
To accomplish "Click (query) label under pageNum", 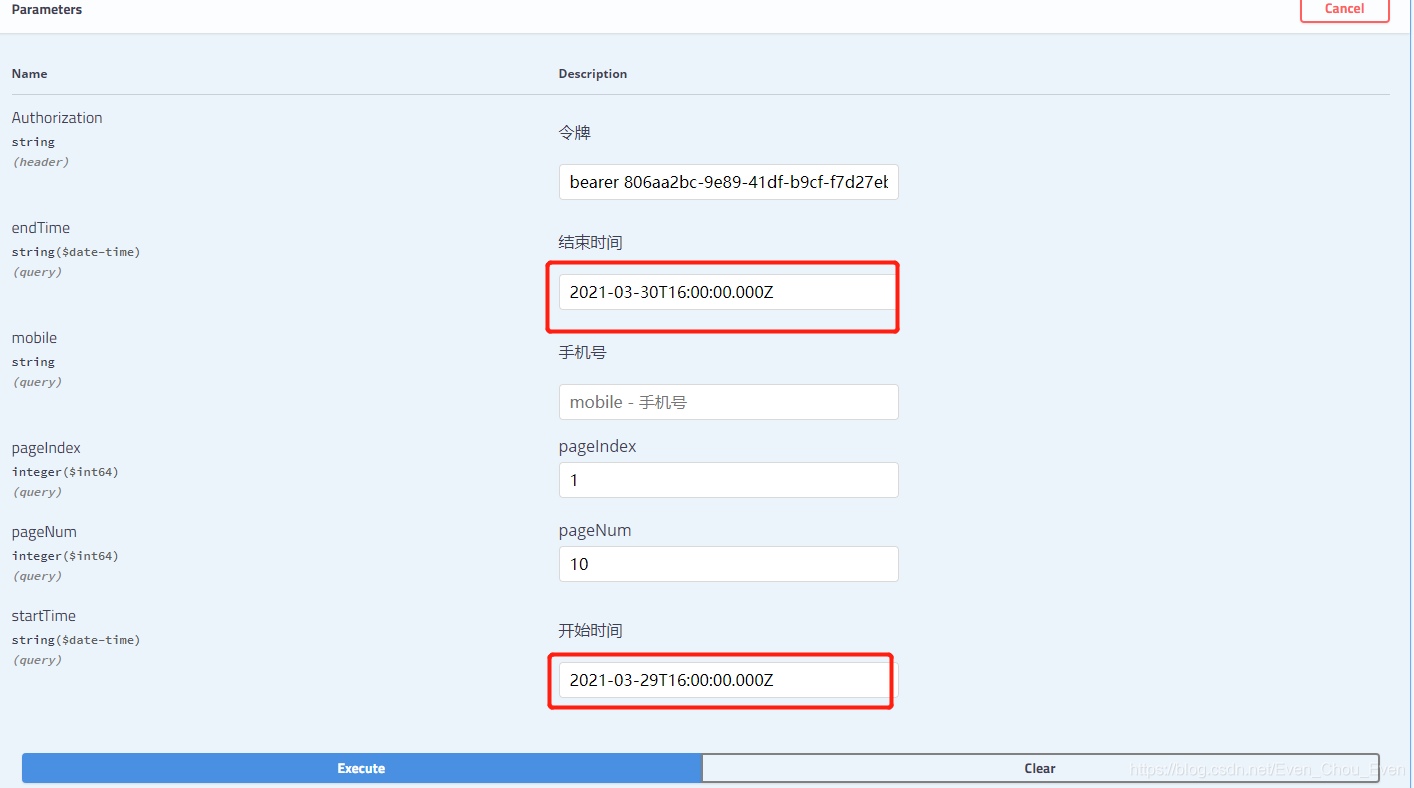I will pos(37,576).
